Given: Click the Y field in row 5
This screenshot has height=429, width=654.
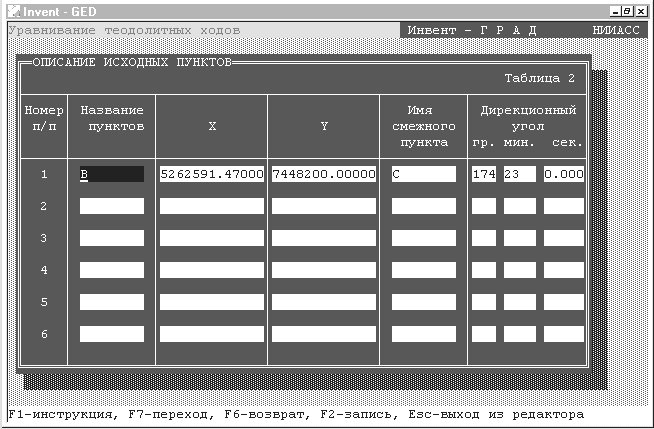Looking at the screenshot, I should (324, 302).
